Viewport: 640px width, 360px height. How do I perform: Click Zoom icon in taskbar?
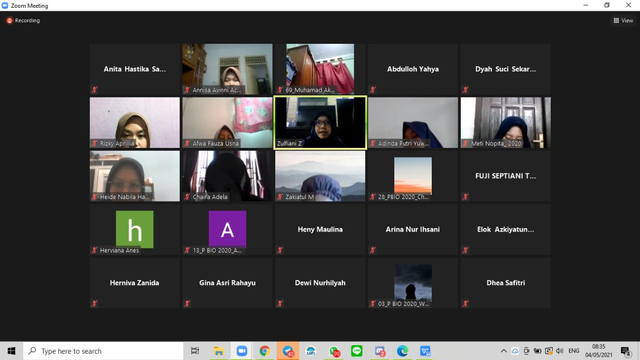(242, 351)
